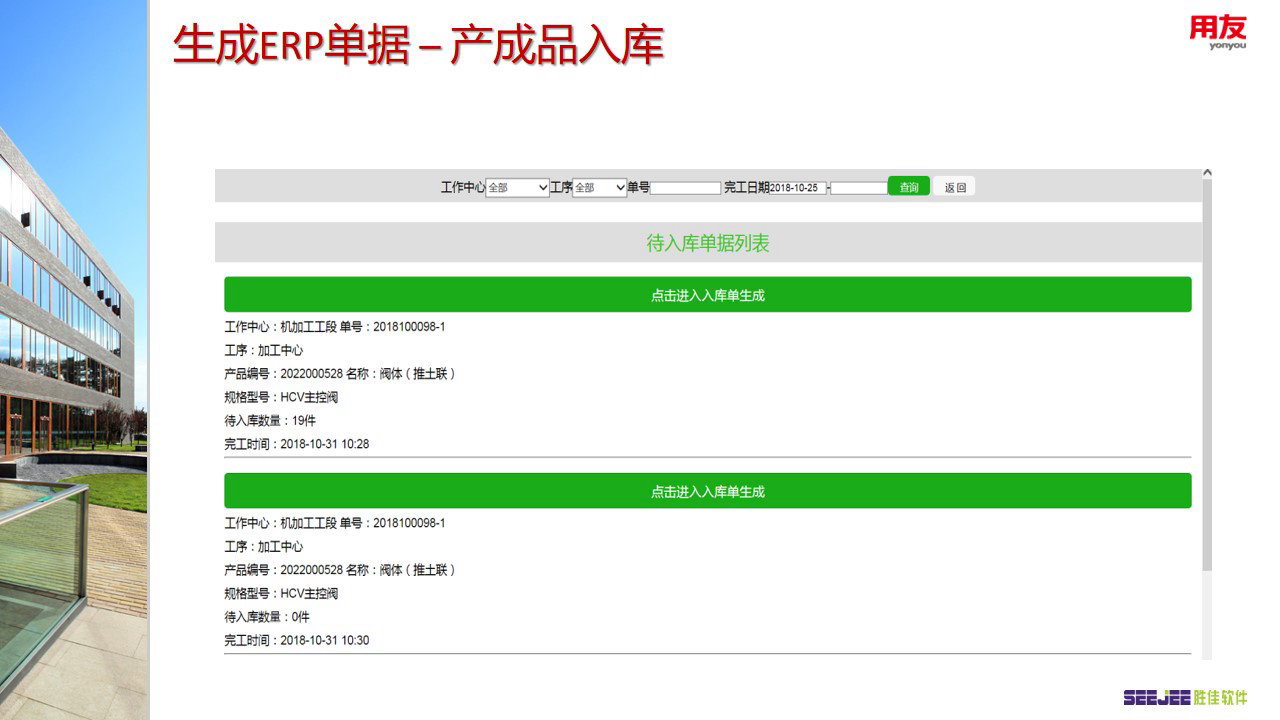Click the 返回 button
The image size is (1280, 720).
point(955,187)
